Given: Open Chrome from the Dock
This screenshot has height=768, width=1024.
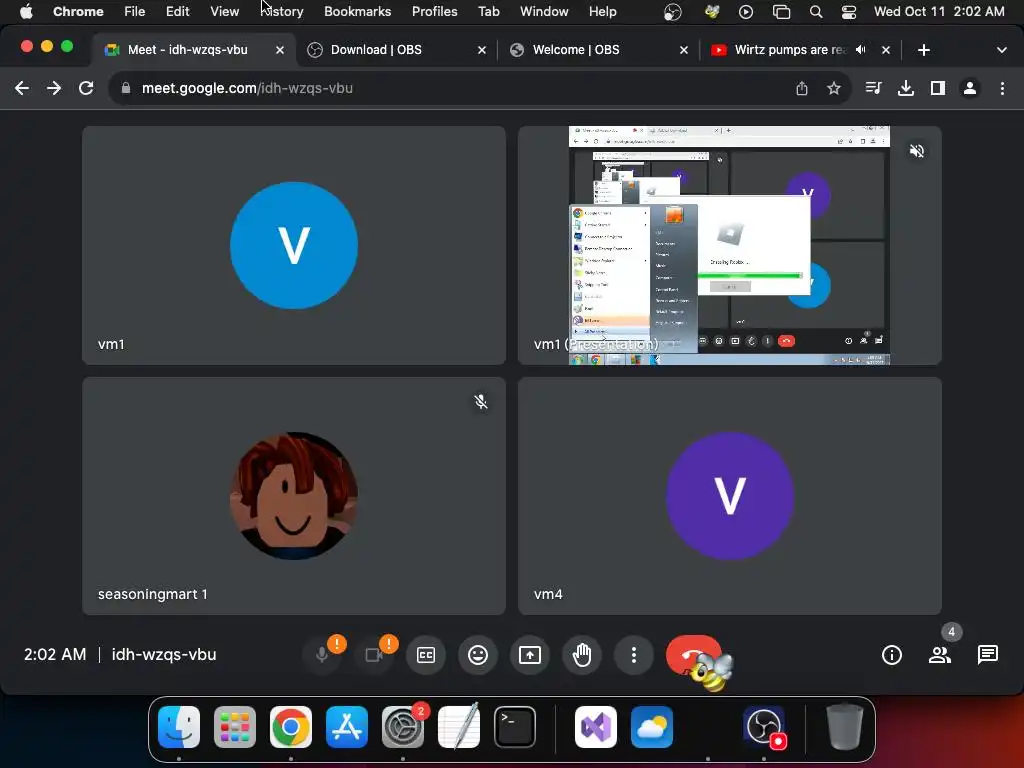Looking at the screenshot, I should 291,727.
